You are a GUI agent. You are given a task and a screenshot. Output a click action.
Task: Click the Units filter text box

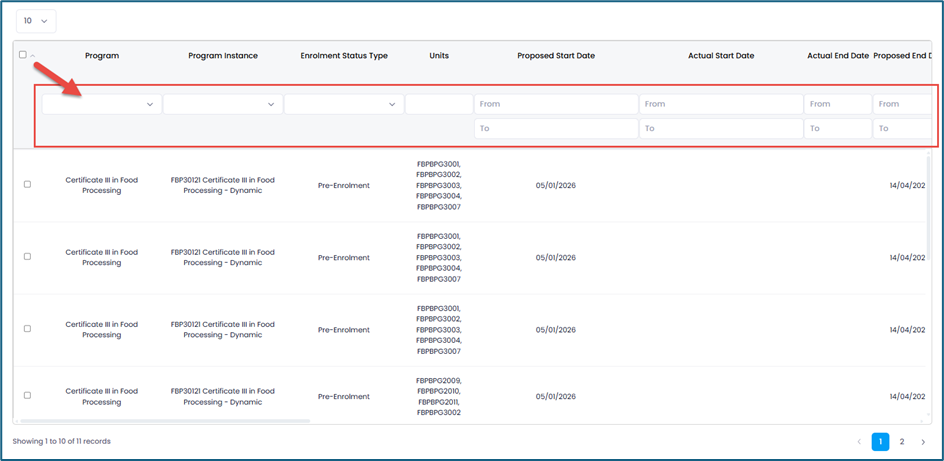point(439,104)
